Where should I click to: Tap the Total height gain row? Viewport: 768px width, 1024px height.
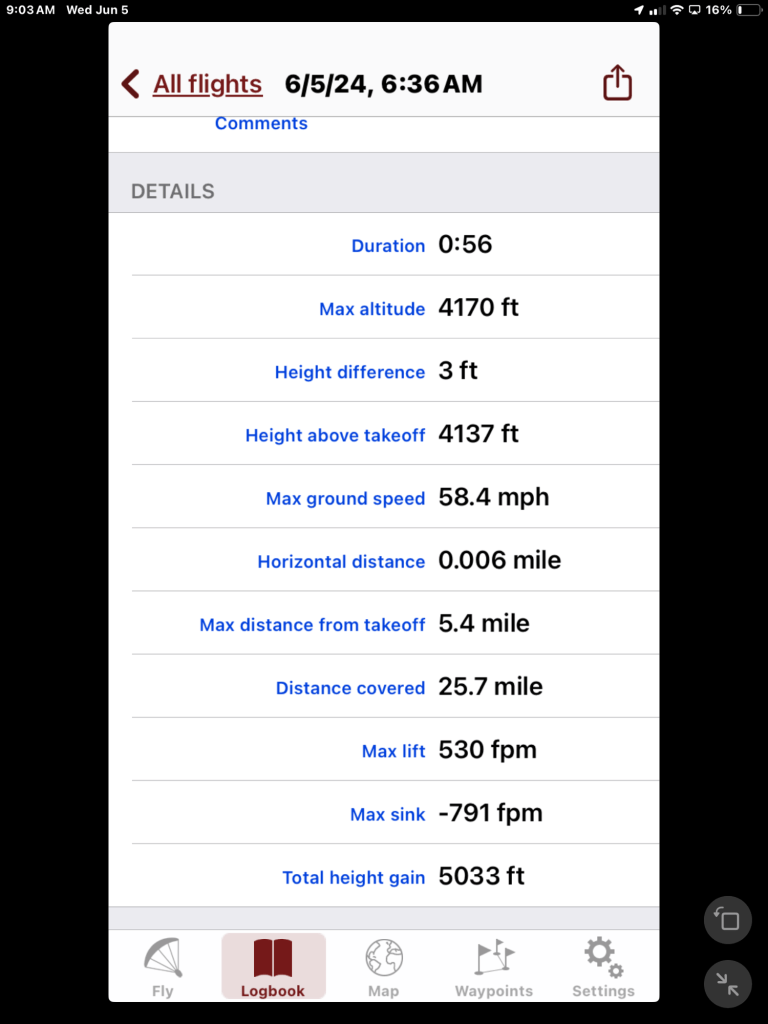tap(395, 877)
